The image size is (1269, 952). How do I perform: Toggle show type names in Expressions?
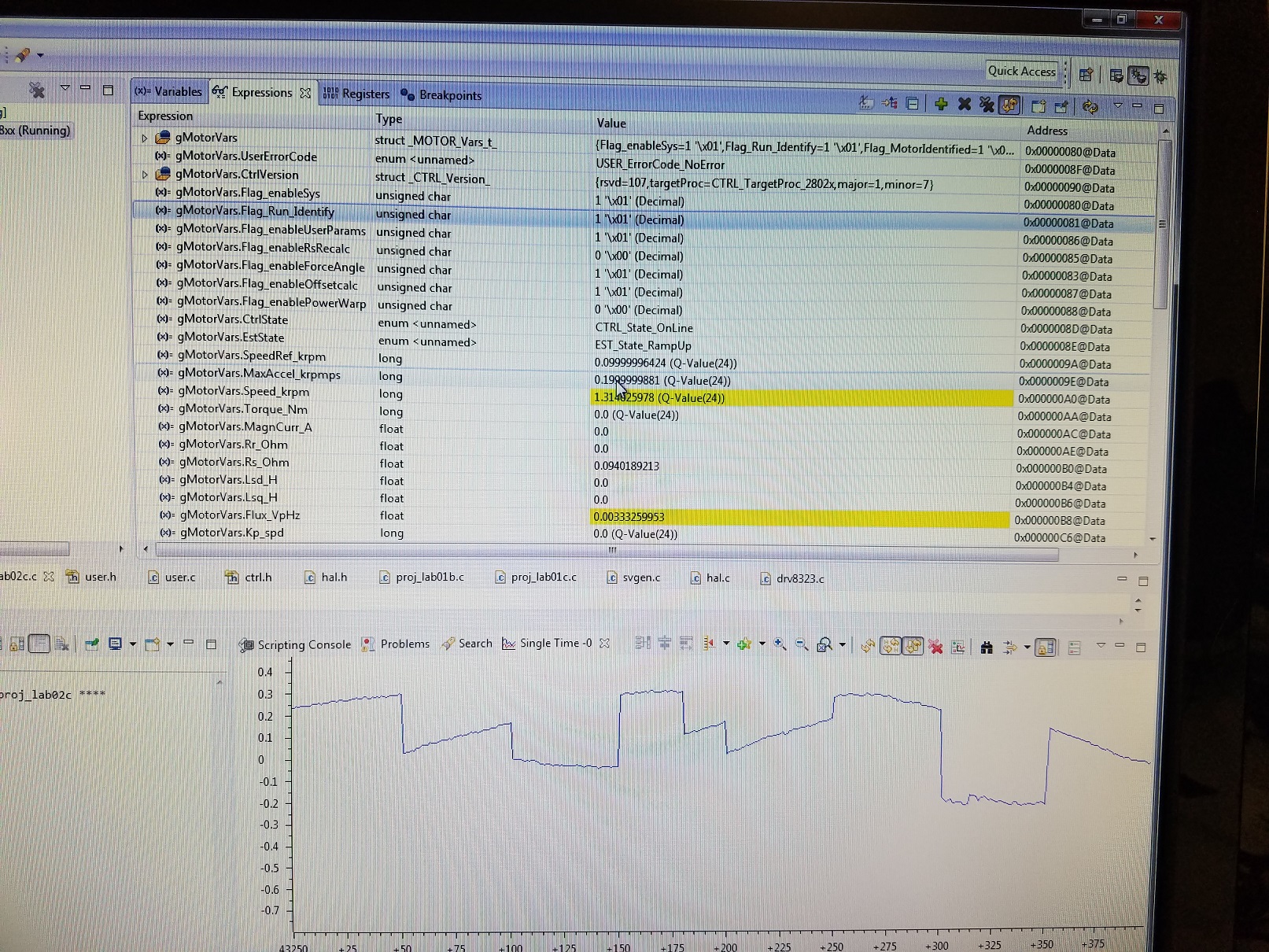pyautogui.click(x=867, y=102)
